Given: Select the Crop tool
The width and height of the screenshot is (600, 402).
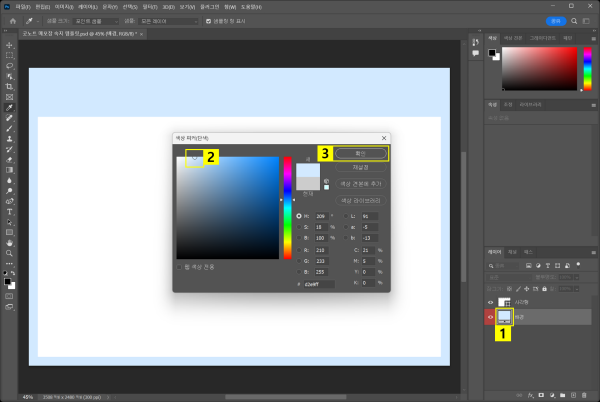Looking at the screenshot, I should click(x=9, y=86).
